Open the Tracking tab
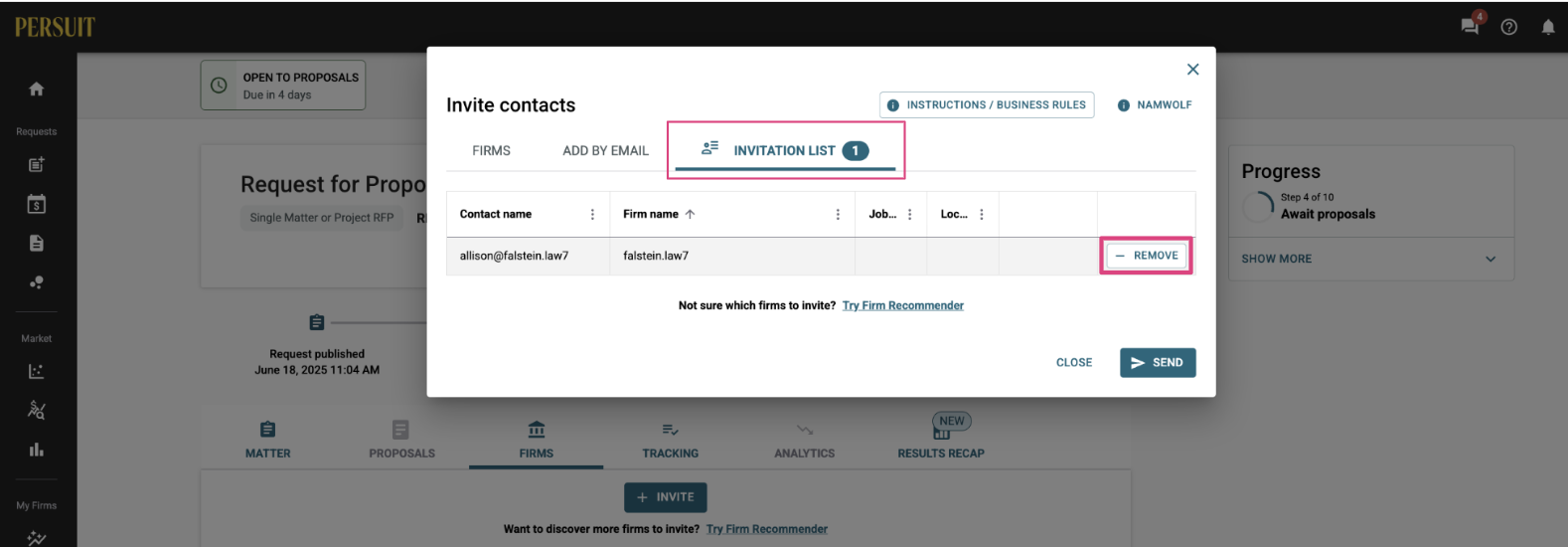This screenshot has height=547, width=1568. (670, 441)
